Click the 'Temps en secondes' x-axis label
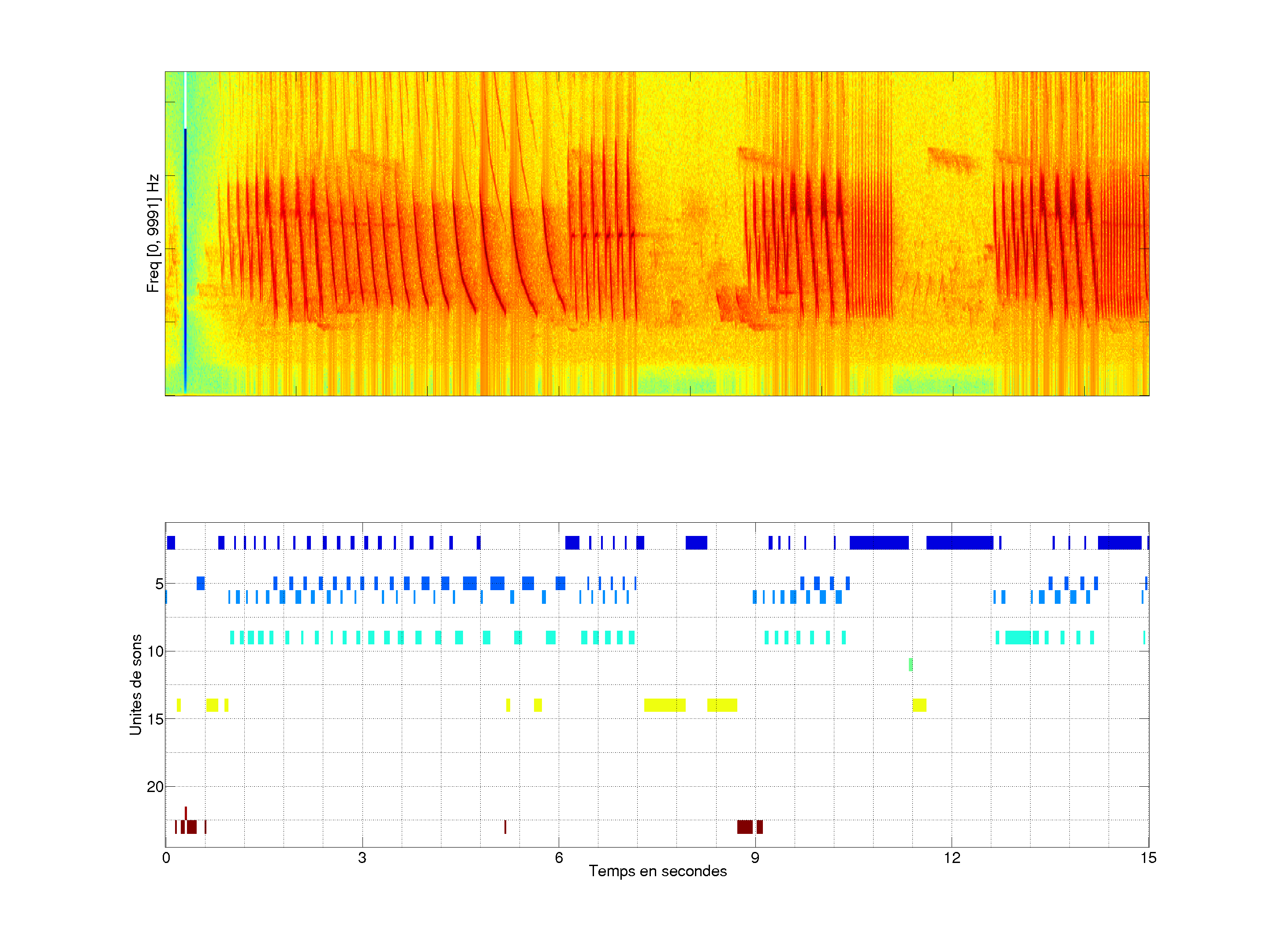 (657, 871)
